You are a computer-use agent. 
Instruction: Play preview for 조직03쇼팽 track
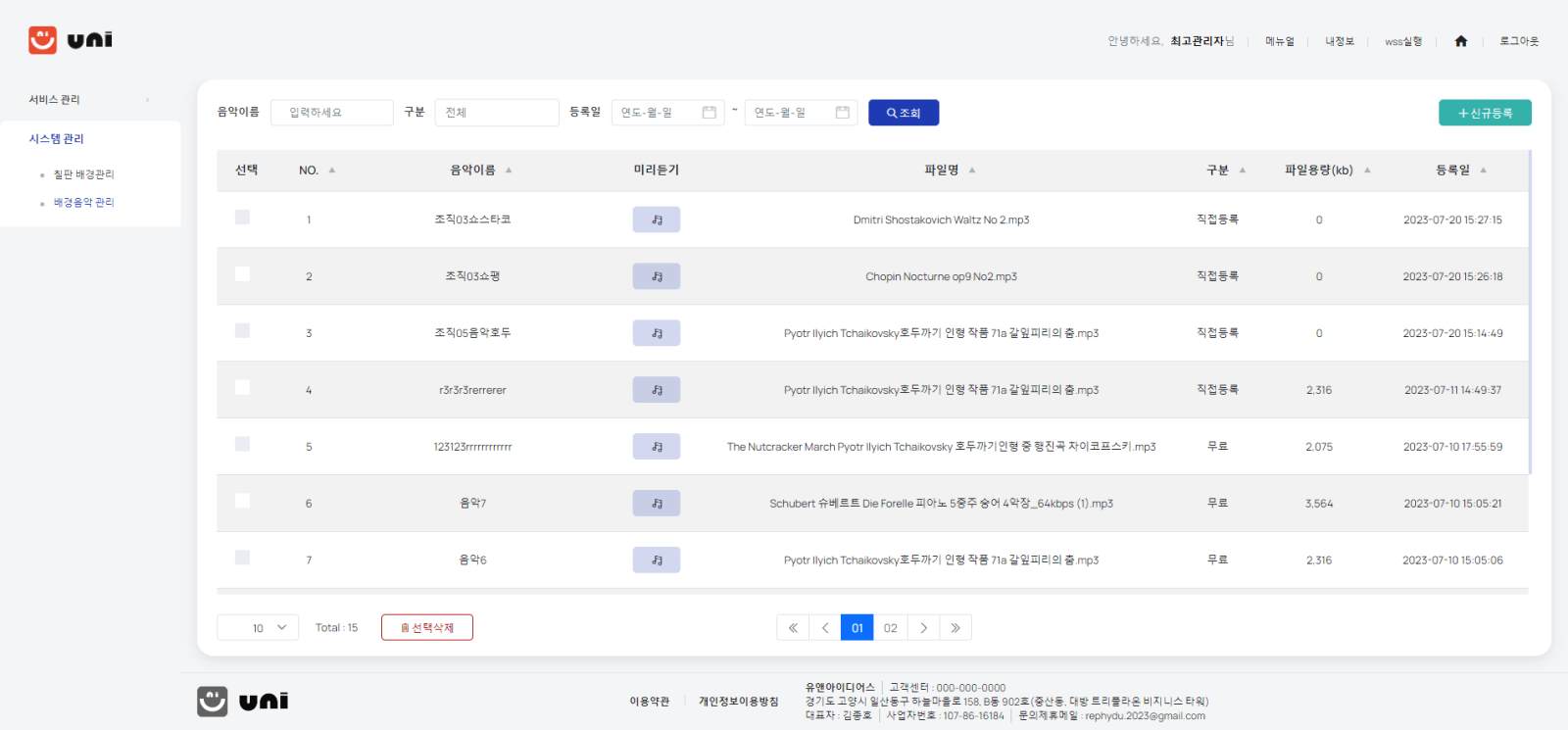coord(656,276)
